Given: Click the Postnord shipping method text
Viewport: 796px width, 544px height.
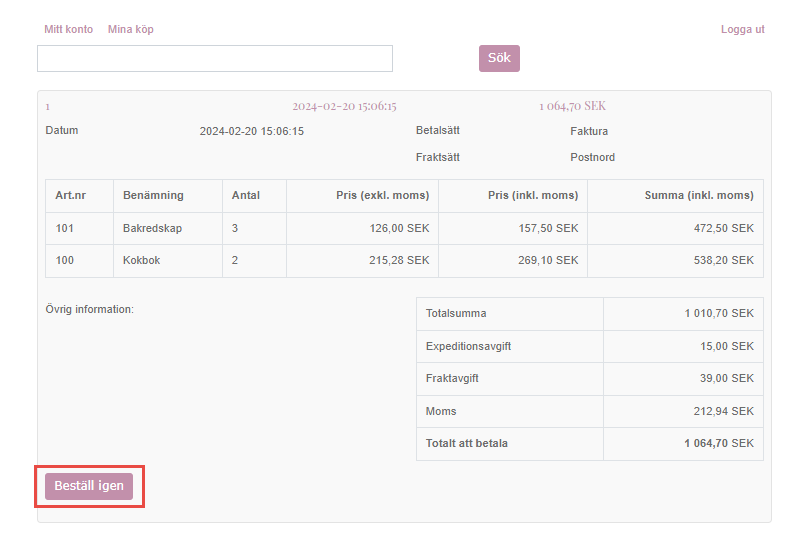Looking at the screenshot, I should pyautogui.click(x=592, y=158).
